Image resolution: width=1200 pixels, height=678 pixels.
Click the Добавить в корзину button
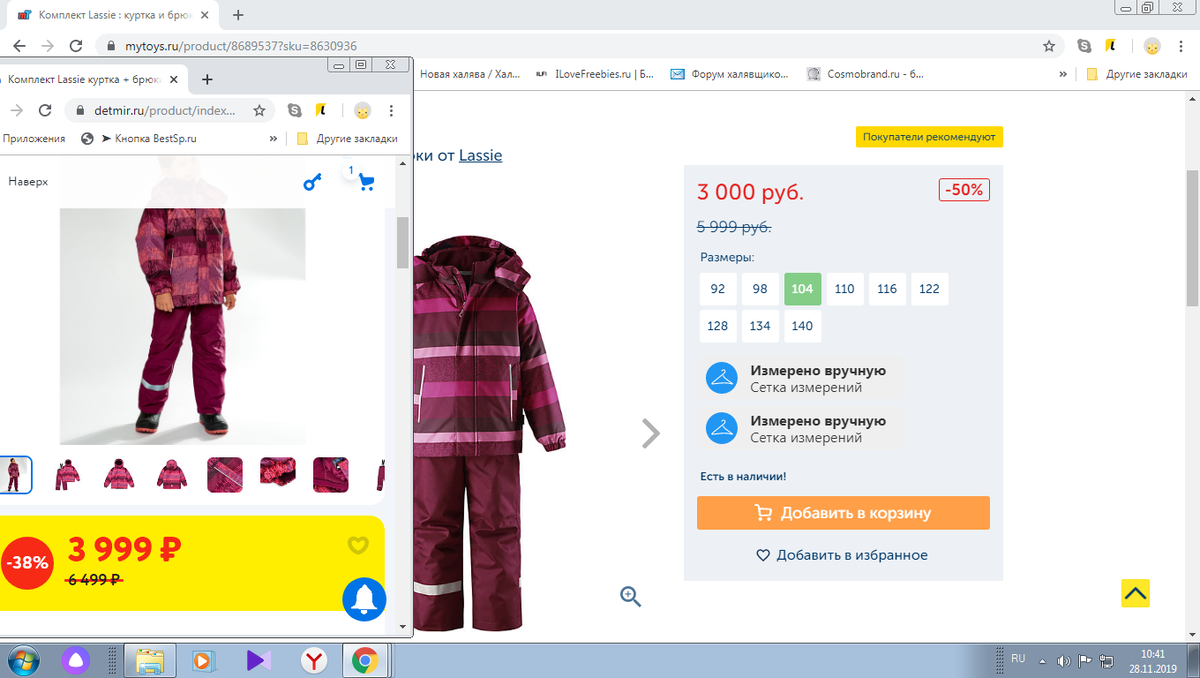click(843, 513)
